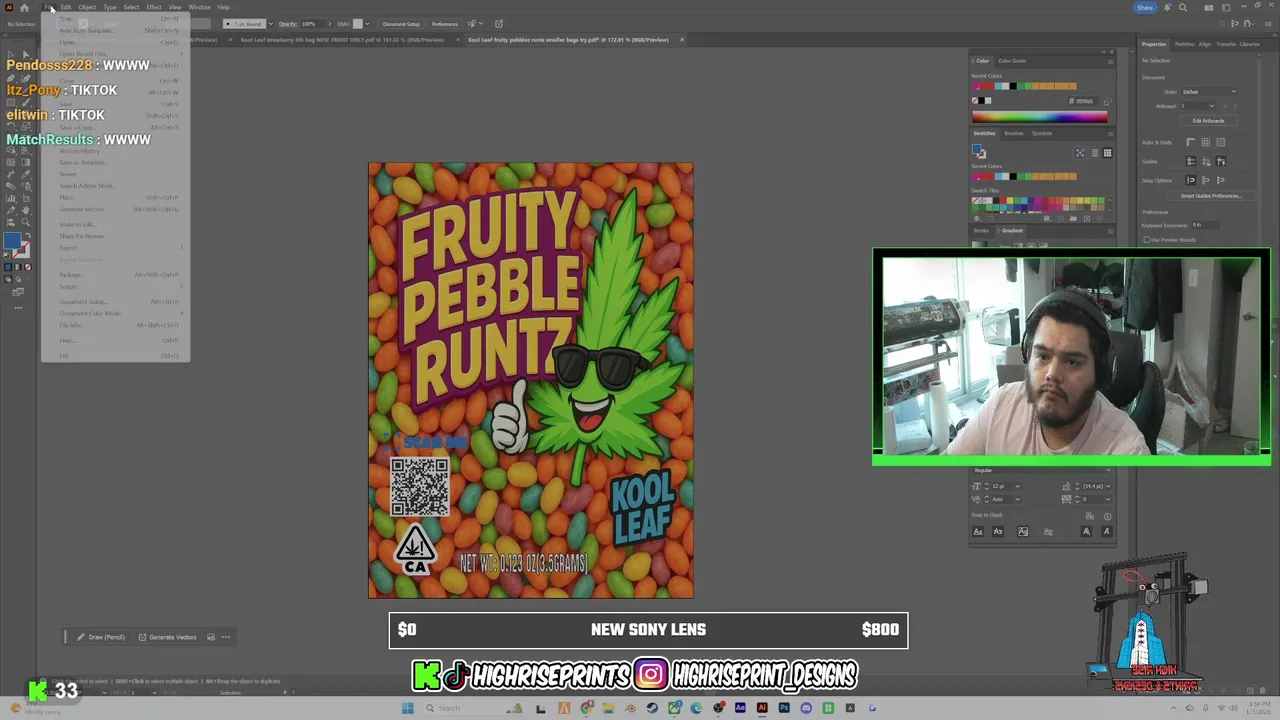Open more options in contextual task bar
1280x720 pixels.
pos(226,637)
